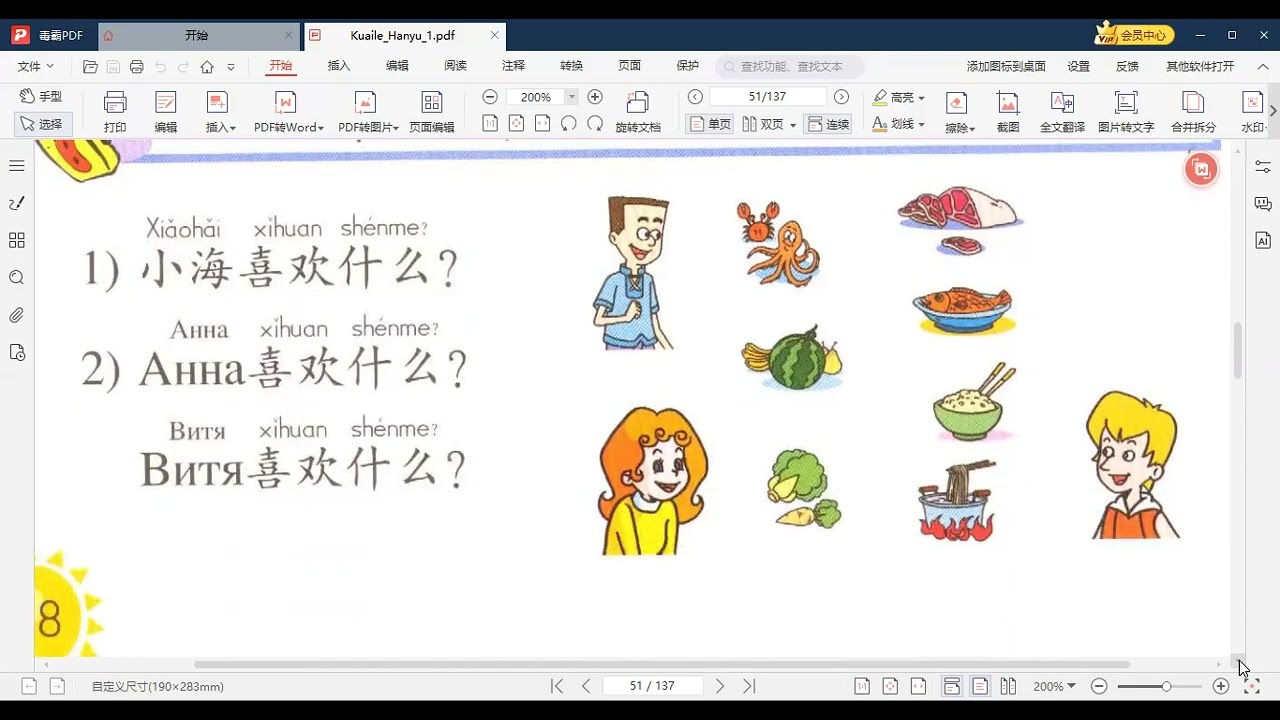Click the open folder icon in quick toolbar
The image size is (1280, 720).
tap(90, 67)
